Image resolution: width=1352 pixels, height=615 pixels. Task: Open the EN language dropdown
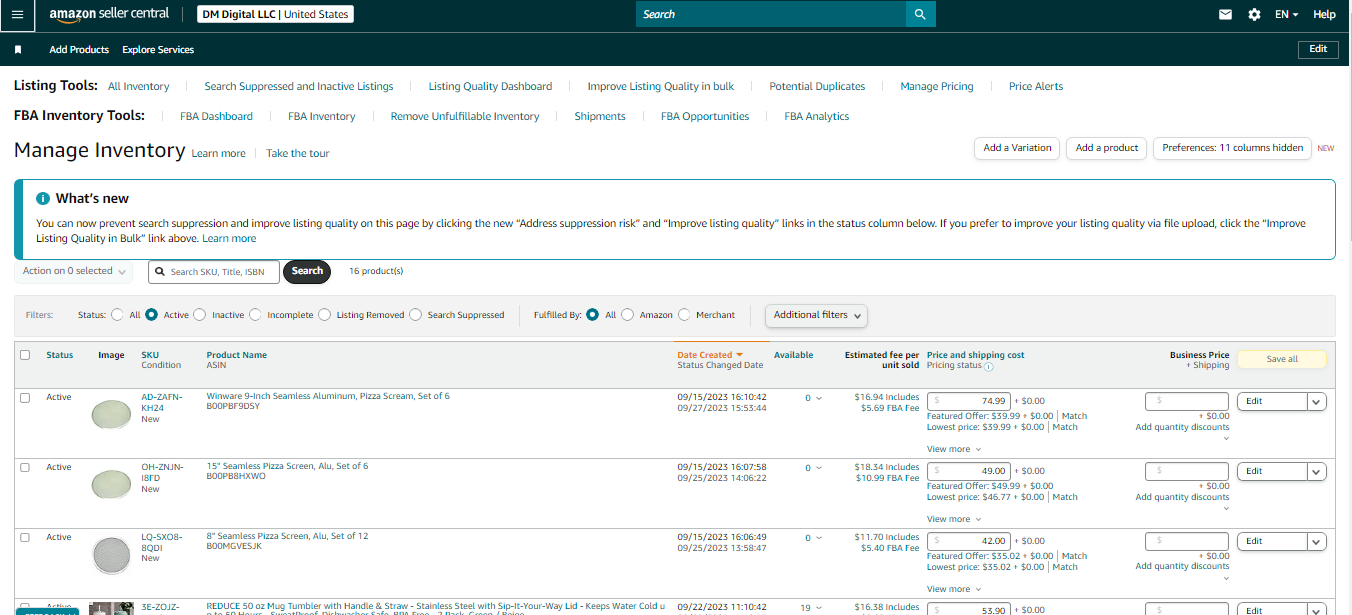(x=1286, y=15)
